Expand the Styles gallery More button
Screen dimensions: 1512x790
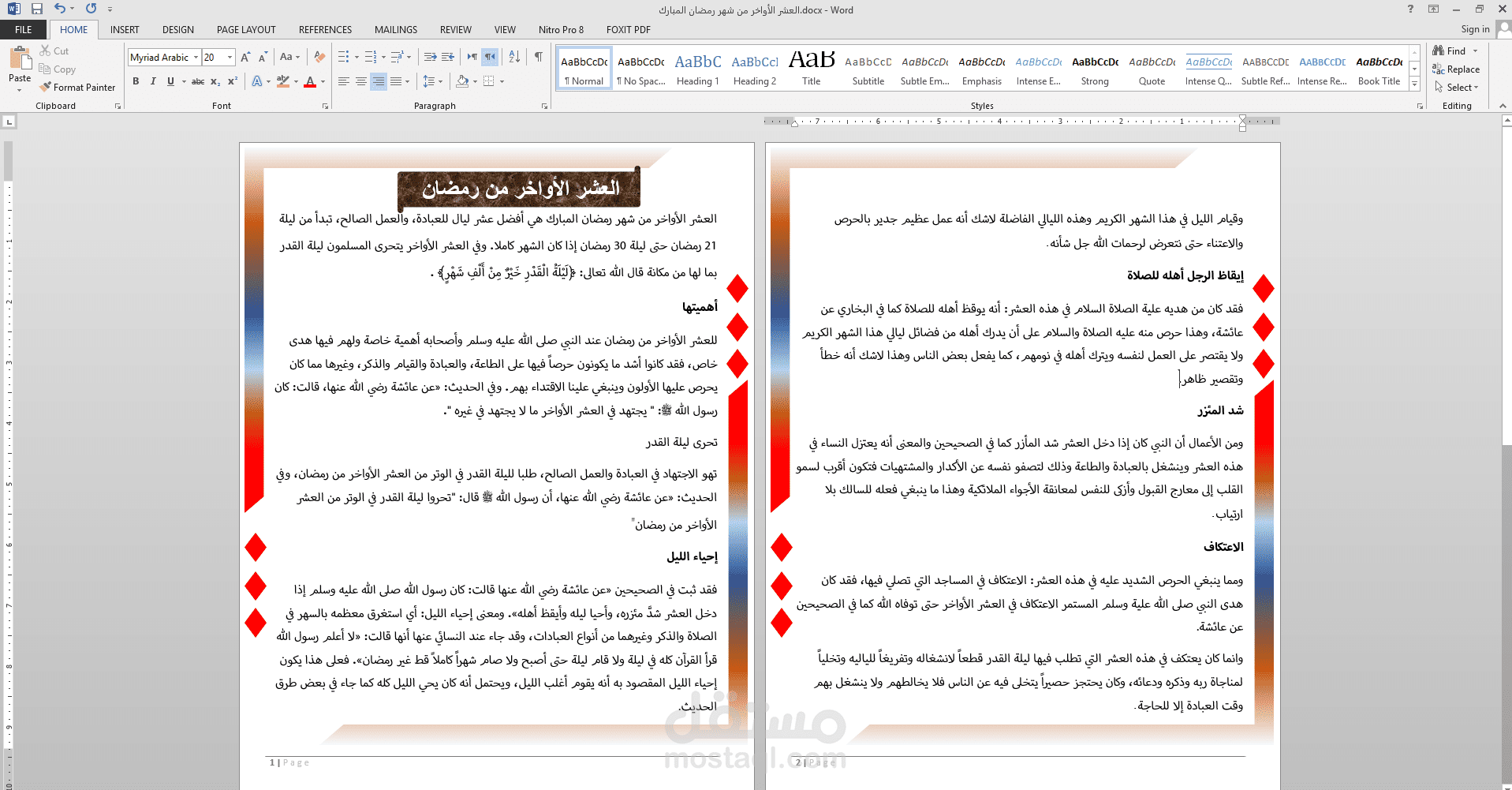[1414, 84]
